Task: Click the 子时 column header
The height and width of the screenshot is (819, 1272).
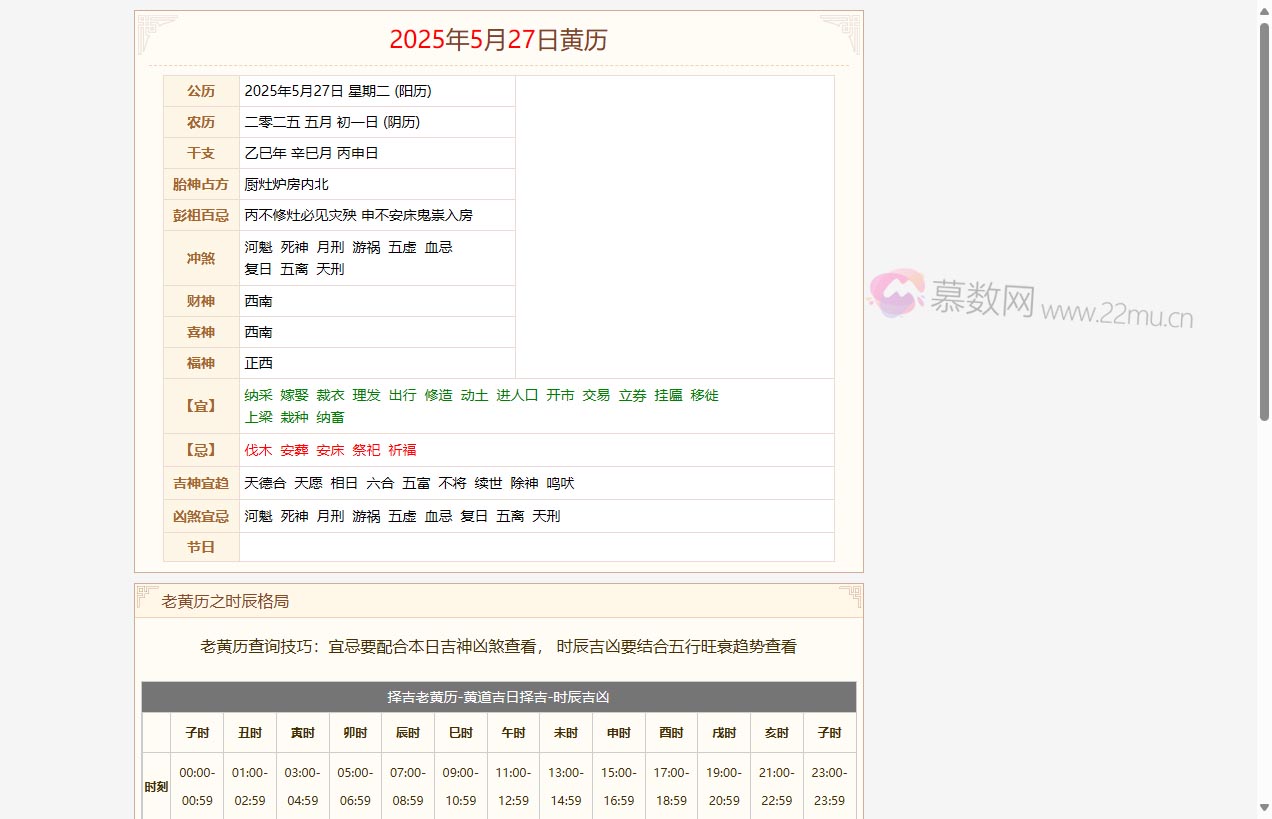Action: [x=196, y=732]
